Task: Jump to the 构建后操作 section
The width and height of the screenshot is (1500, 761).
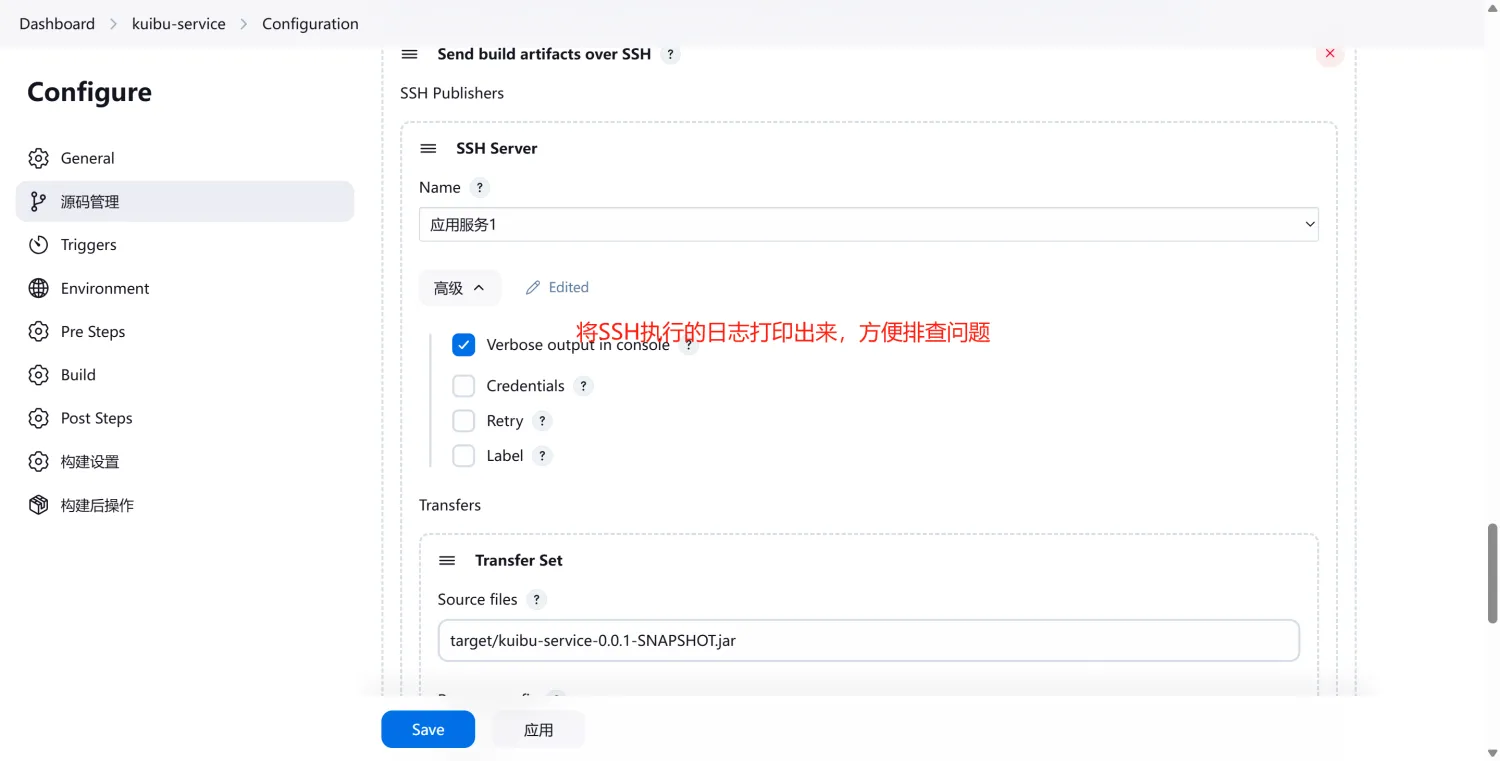Action: pyautogui.click(x=96, y=505)
